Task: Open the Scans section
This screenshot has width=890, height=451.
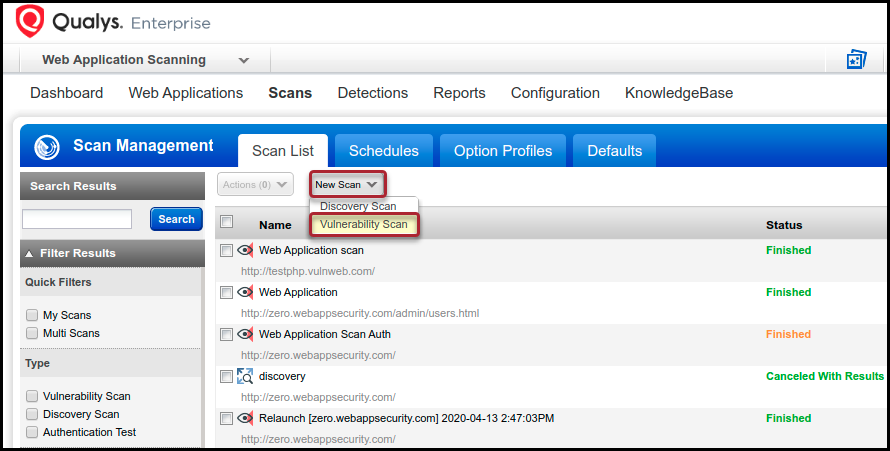Action: (290, 93)
